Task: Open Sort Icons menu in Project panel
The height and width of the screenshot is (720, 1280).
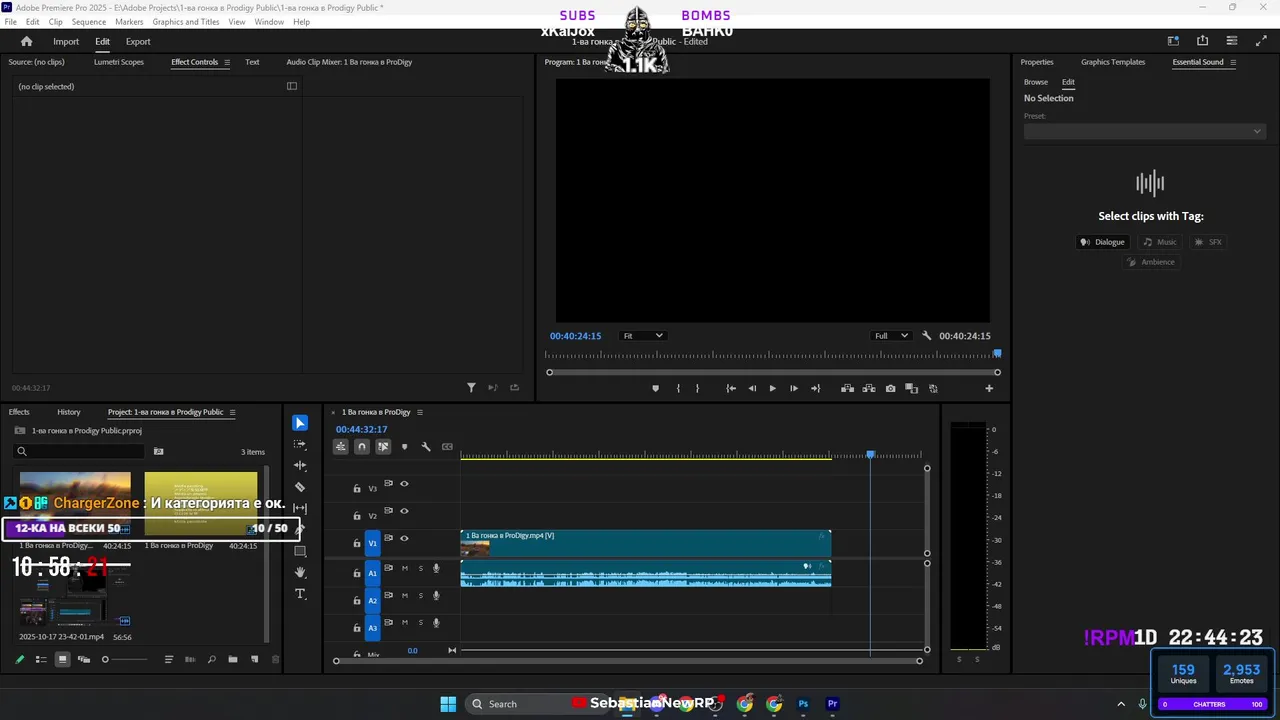Action: click(169, 659)
